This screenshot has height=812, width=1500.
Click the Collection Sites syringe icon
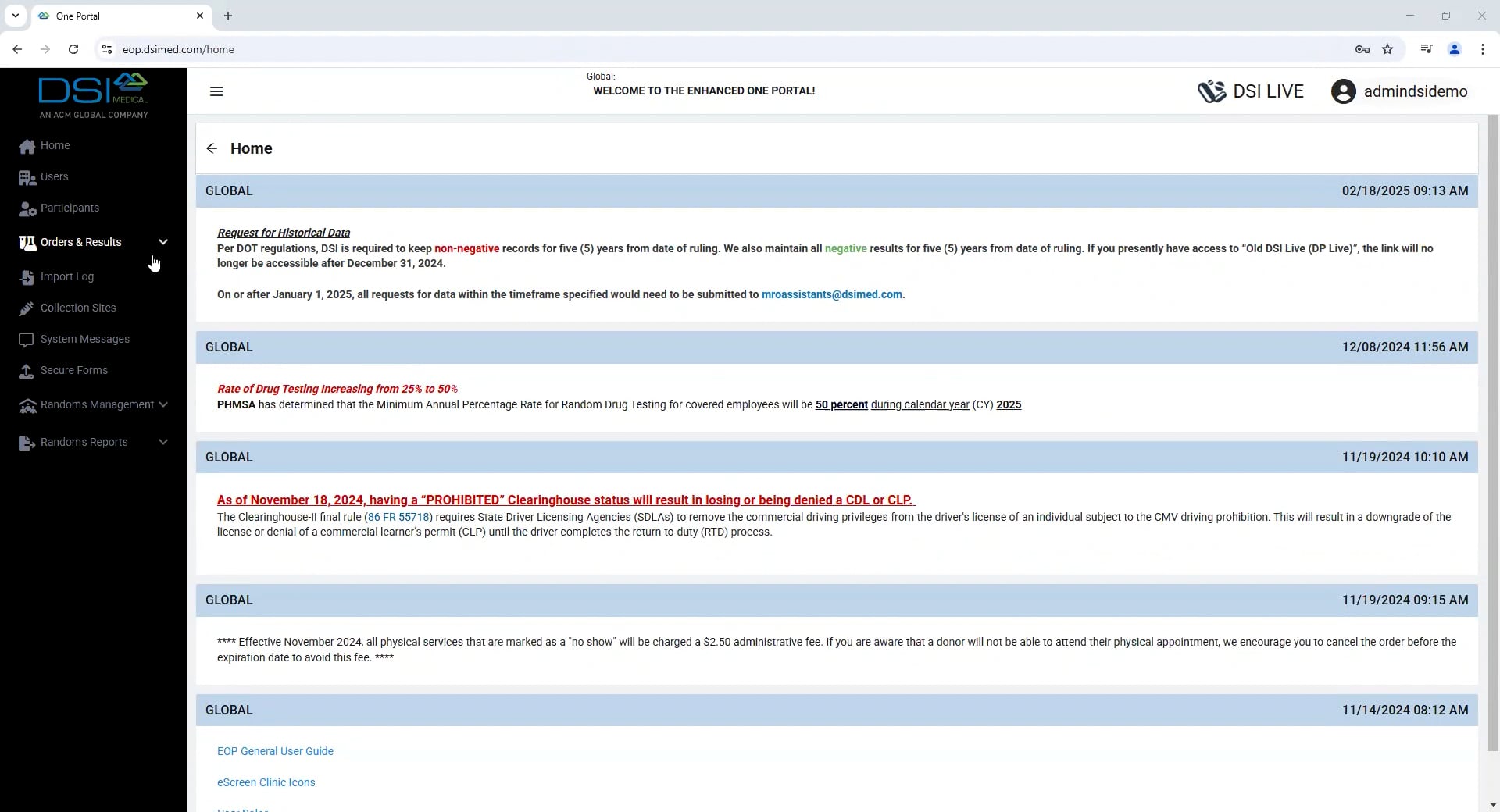(x=27, y=308)
